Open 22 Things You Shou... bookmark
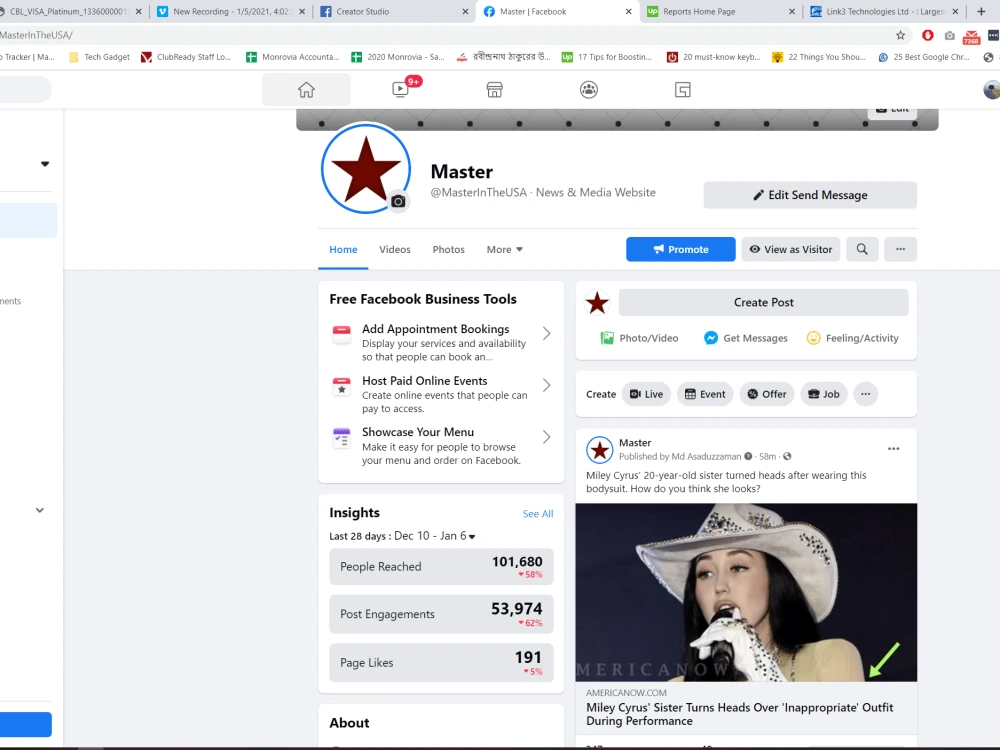The width and height of the screenshot is (1000, 750). pyautogui.click(x=818, y=57)
